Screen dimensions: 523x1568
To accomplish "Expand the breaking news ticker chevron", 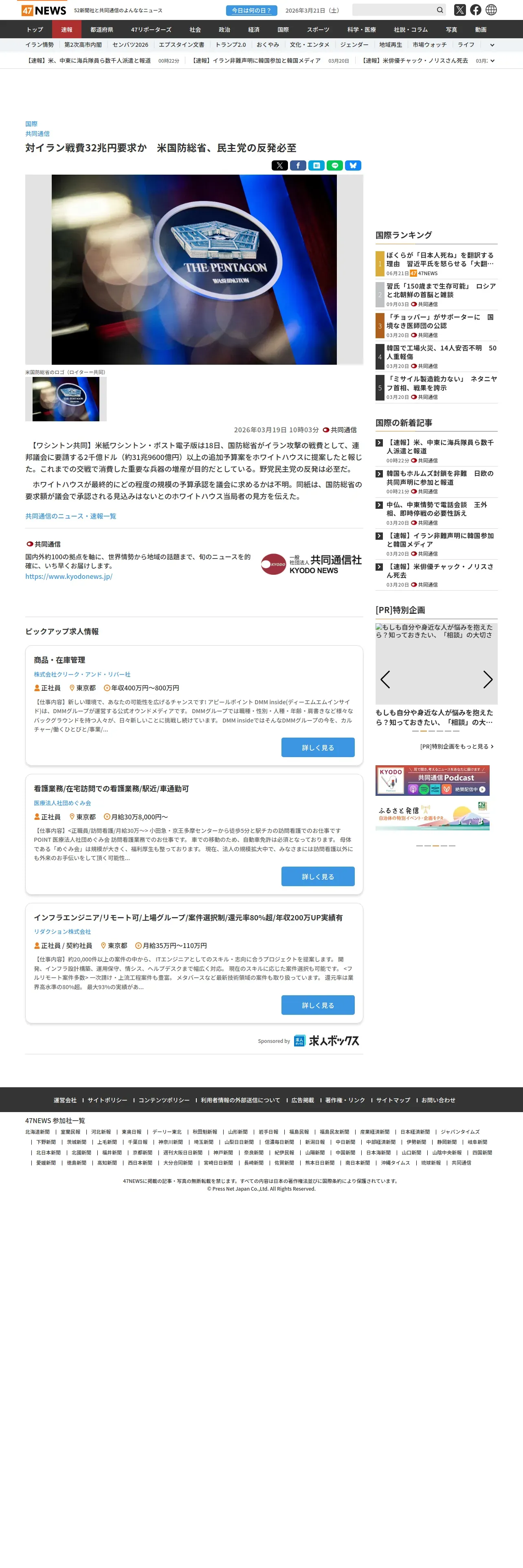I will pyautogui.click(x=492, y=61).
